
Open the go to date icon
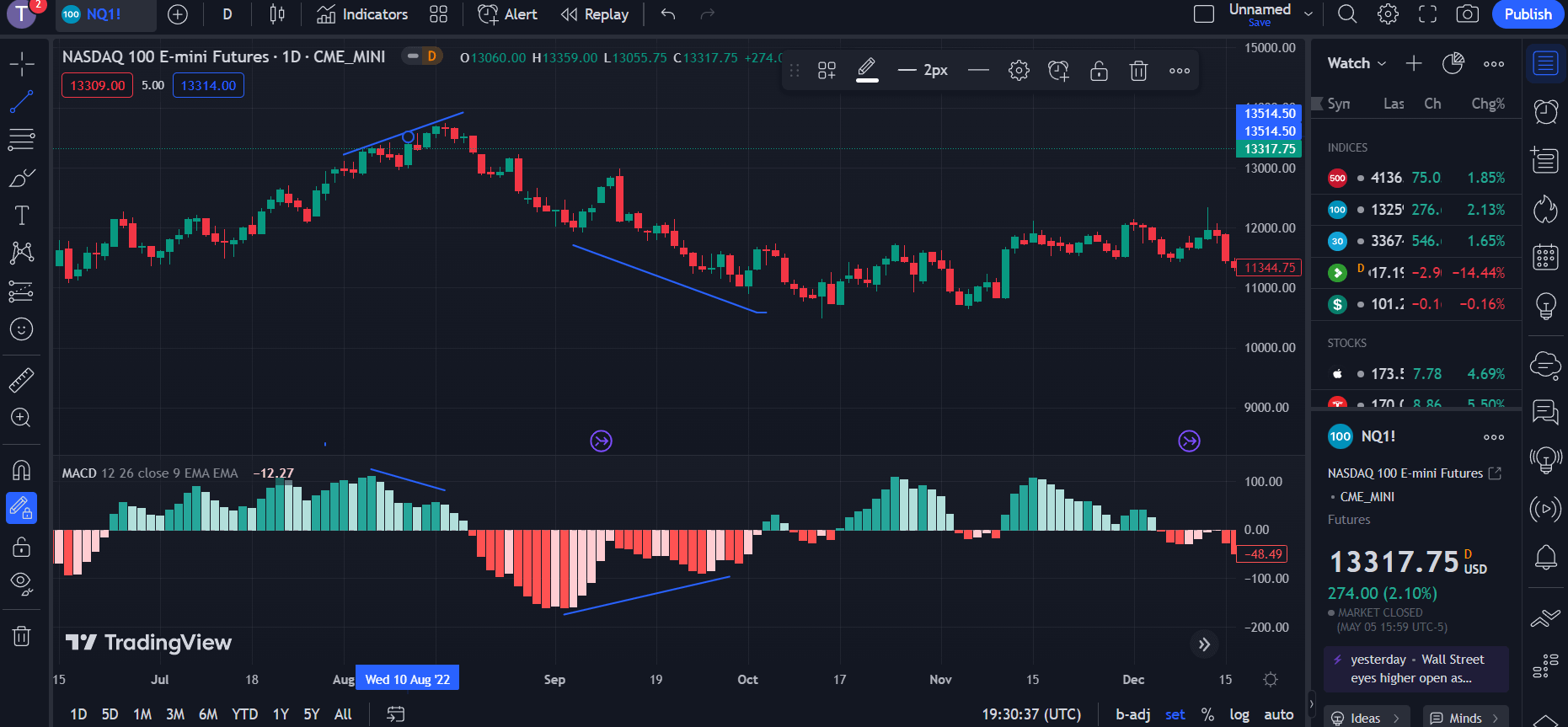pos(395,714)
